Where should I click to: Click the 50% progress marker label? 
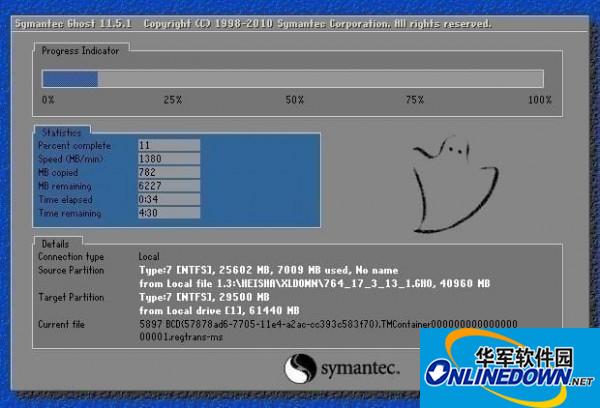point(295,100)
